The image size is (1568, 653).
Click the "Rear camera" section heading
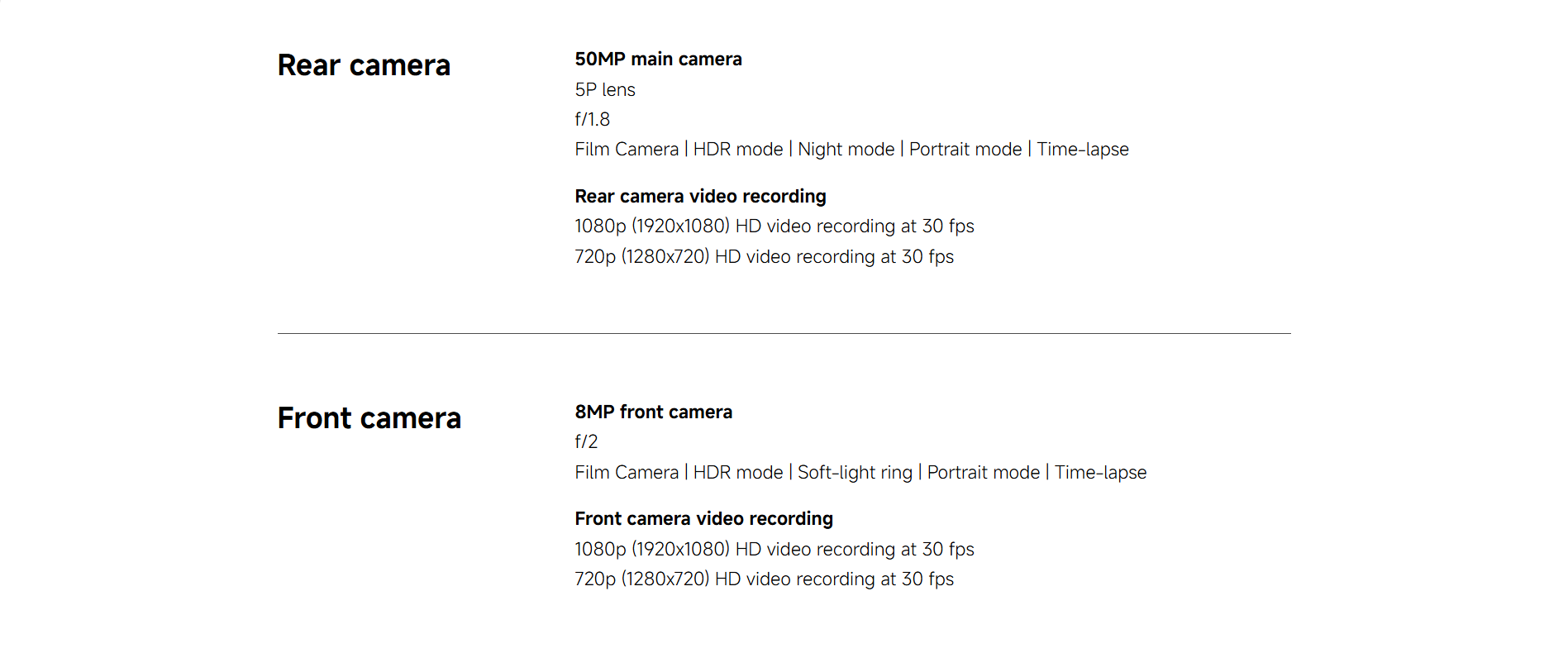pyautogui.click(x=364, y=65)
